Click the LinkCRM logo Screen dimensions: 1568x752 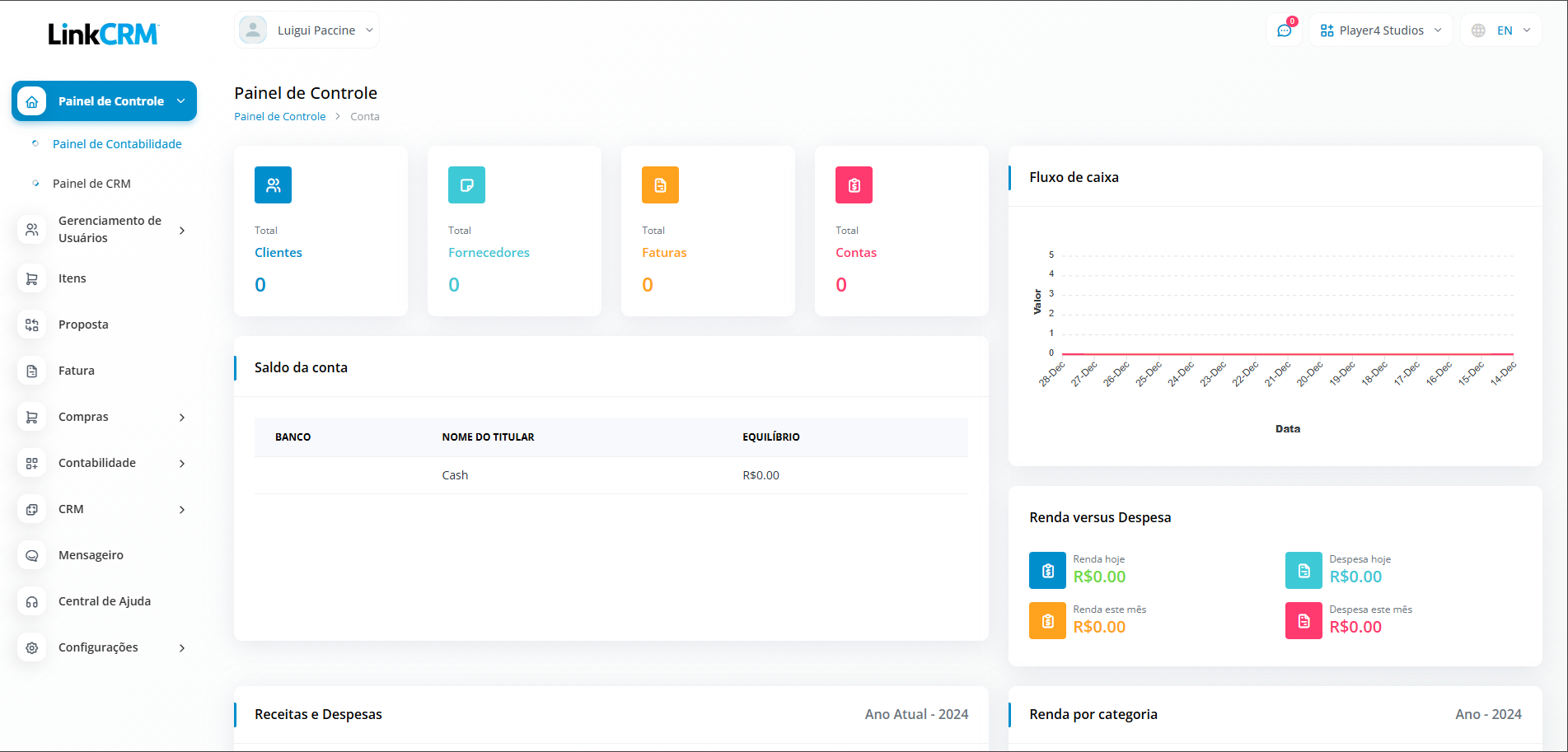103,34
